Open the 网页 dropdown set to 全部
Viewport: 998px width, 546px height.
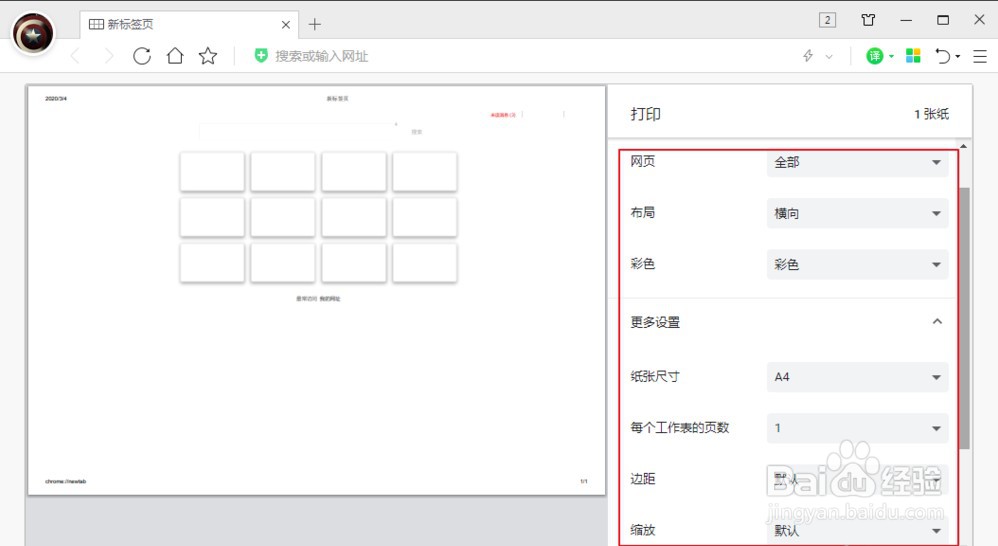coord(857,163)
